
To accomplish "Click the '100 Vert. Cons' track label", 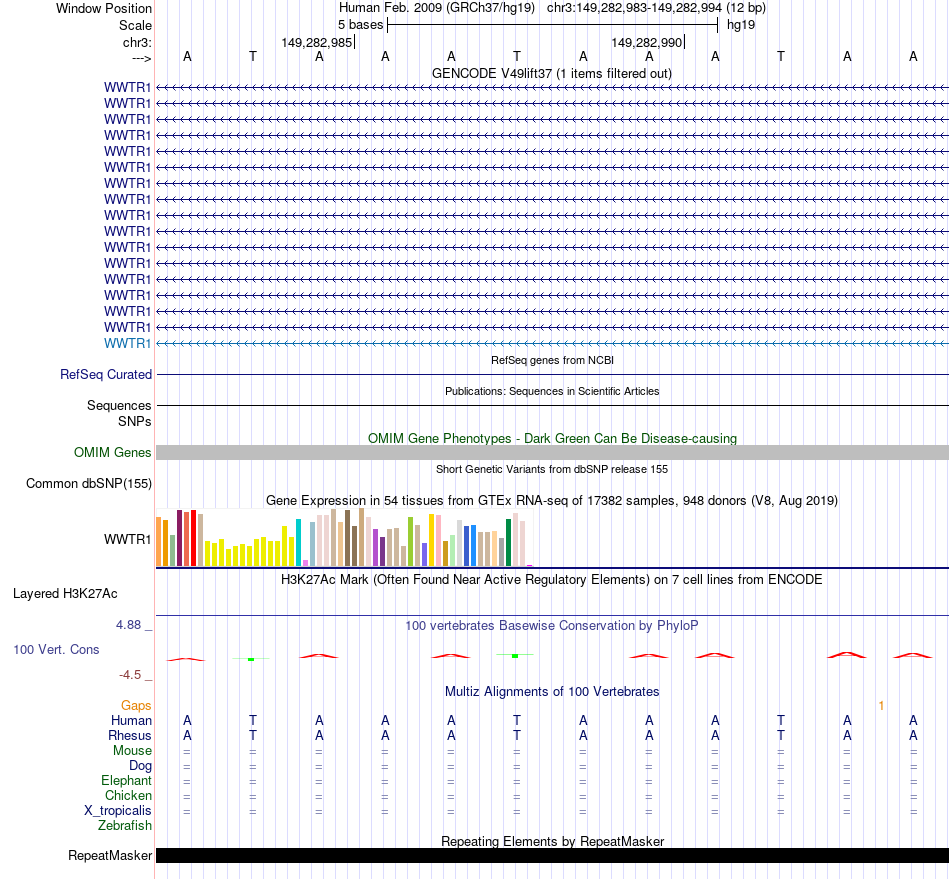I will coord(56,649).
